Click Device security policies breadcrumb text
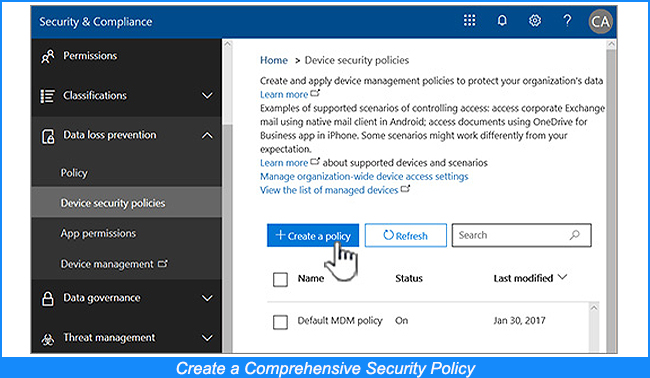This screenshot has height=378, width=650. [x=357, y=61]
